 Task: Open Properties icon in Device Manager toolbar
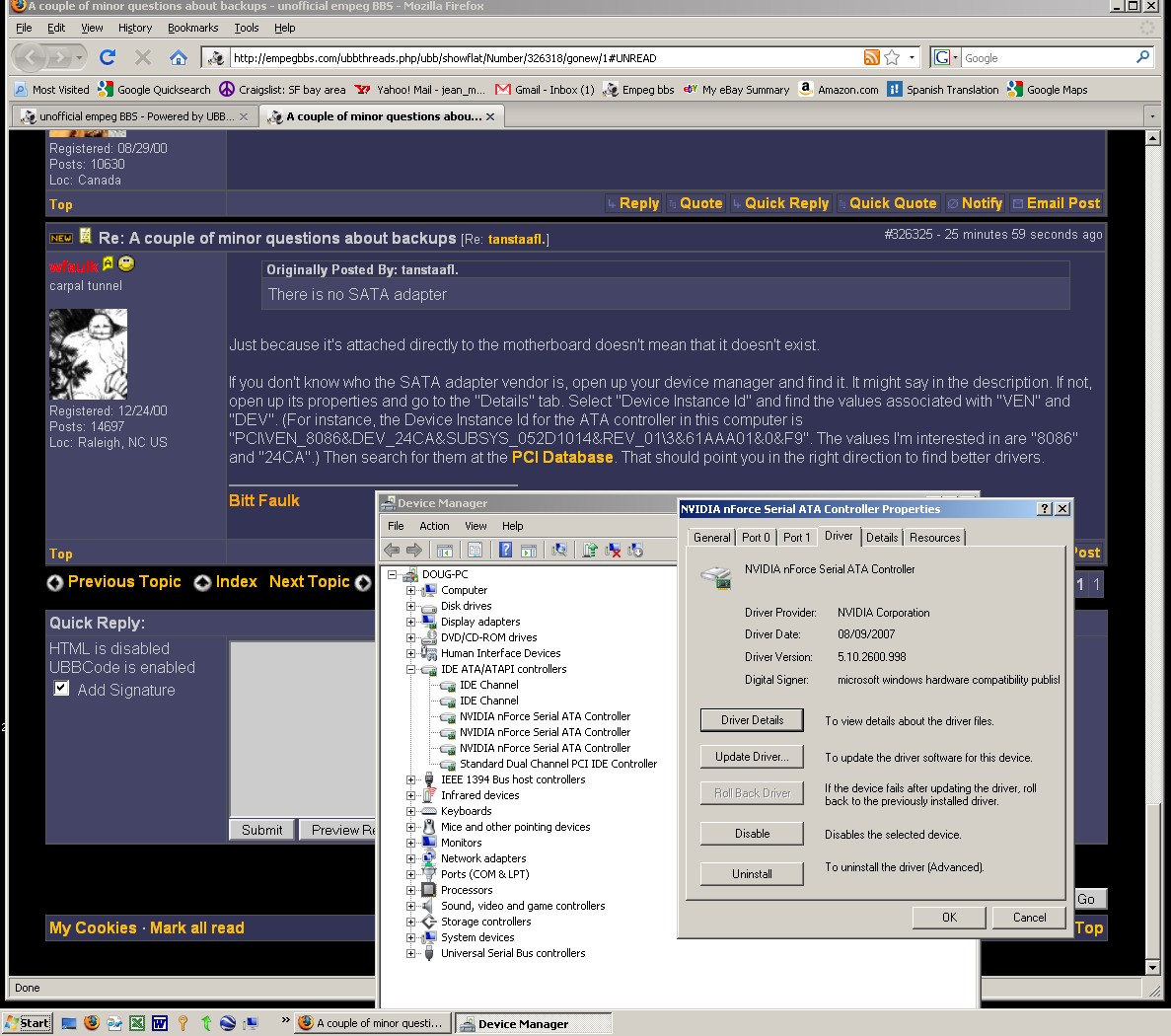pyautogui.click(x=475, y=551)
